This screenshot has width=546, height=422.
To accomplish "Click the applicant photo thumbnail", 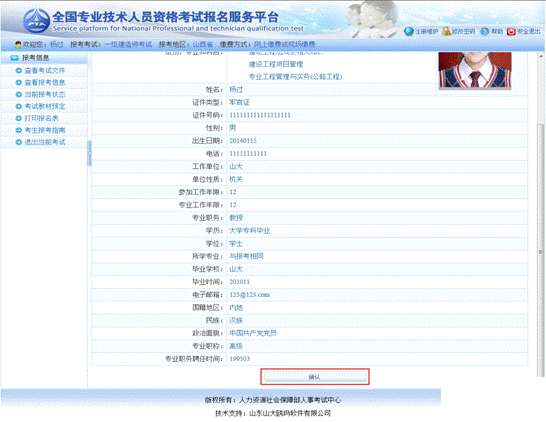I will (475, 70).
